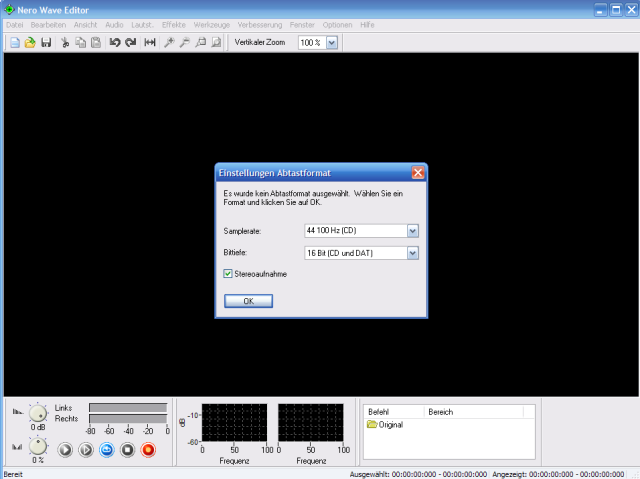Maximize the Nero Wave Editor window

(x=616, y=10)
